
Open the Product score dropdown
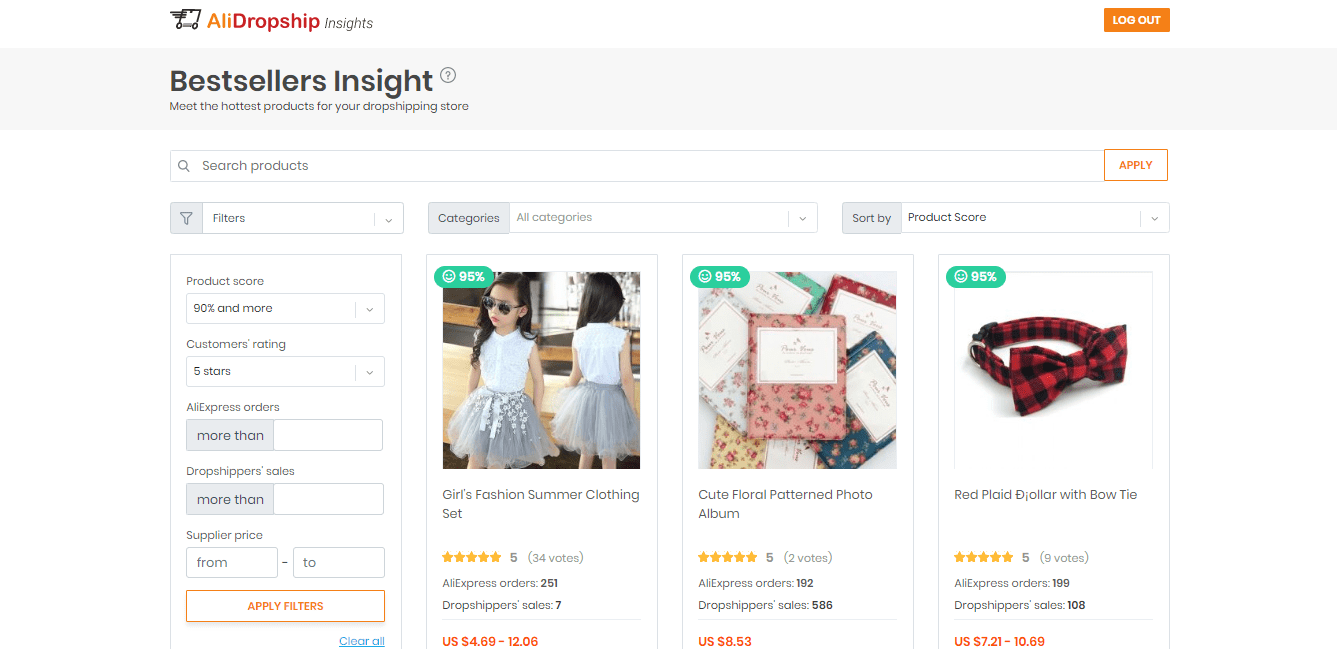(285, 309)
